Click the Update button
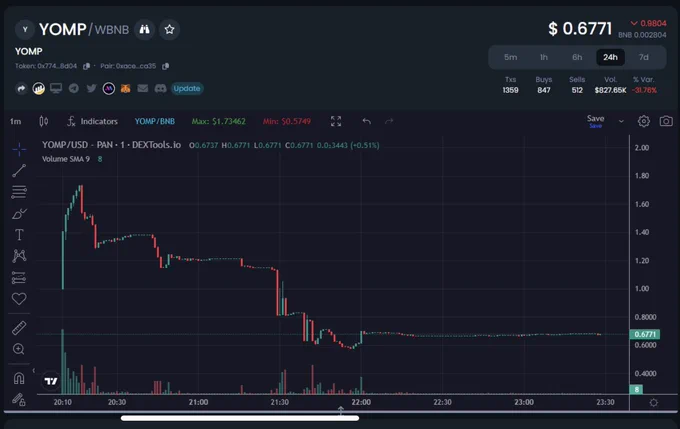This screenshot has width=680, height=429. coord(187,88)
